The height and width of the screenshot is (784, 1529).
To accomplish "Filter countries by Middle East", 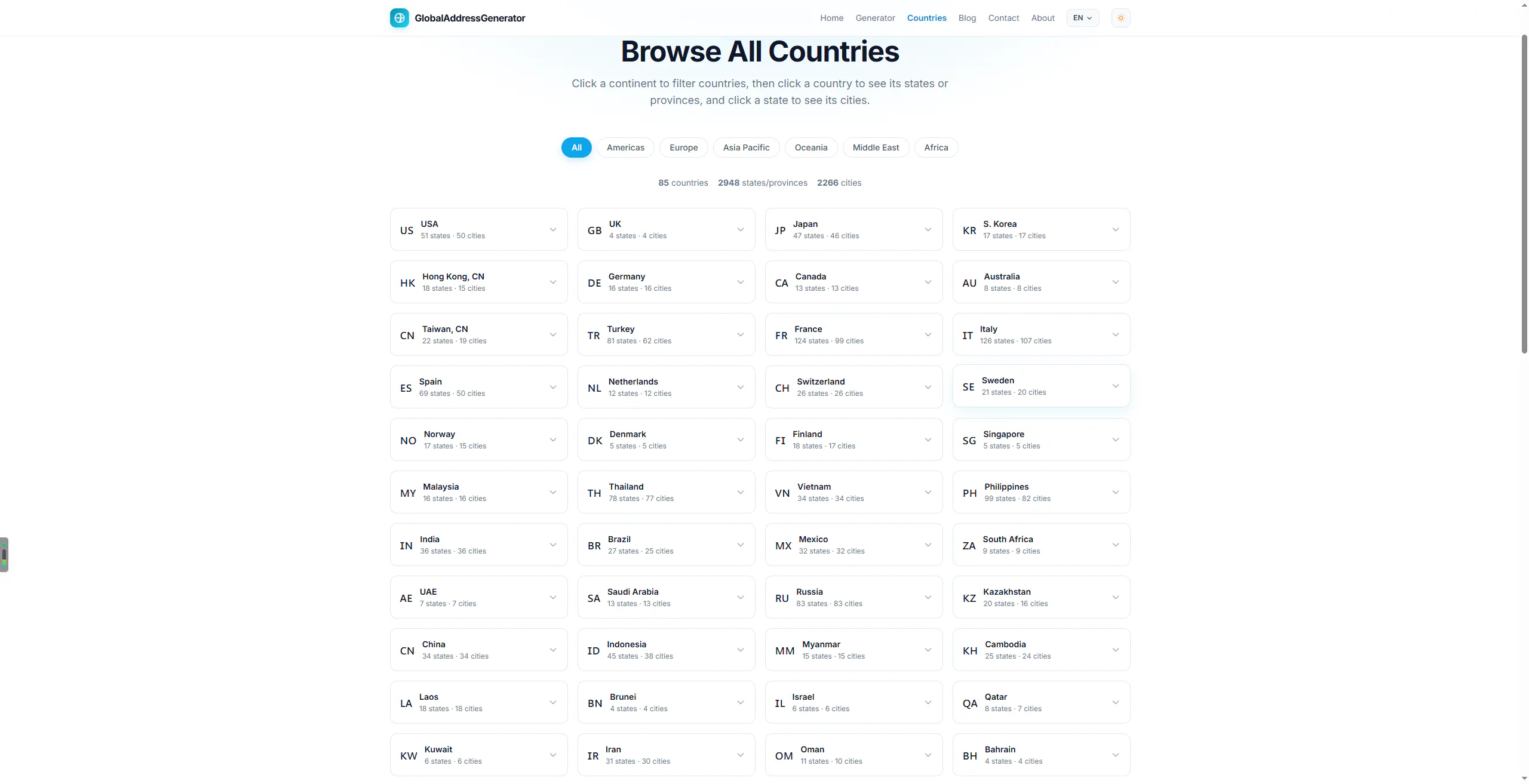I will tap(876, 147).
